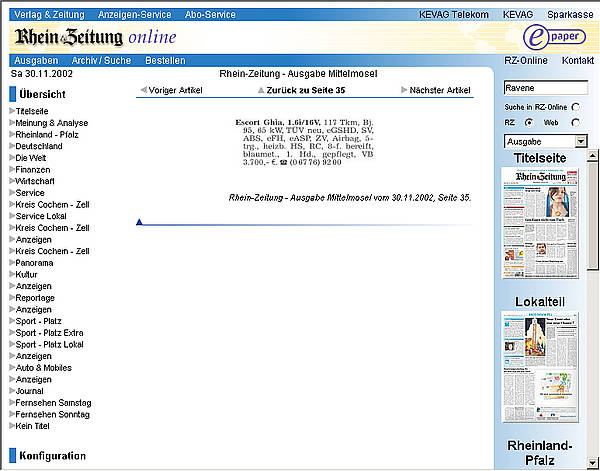
Task: Open Wirtschaft section
Action: click(x=35, y=181)
